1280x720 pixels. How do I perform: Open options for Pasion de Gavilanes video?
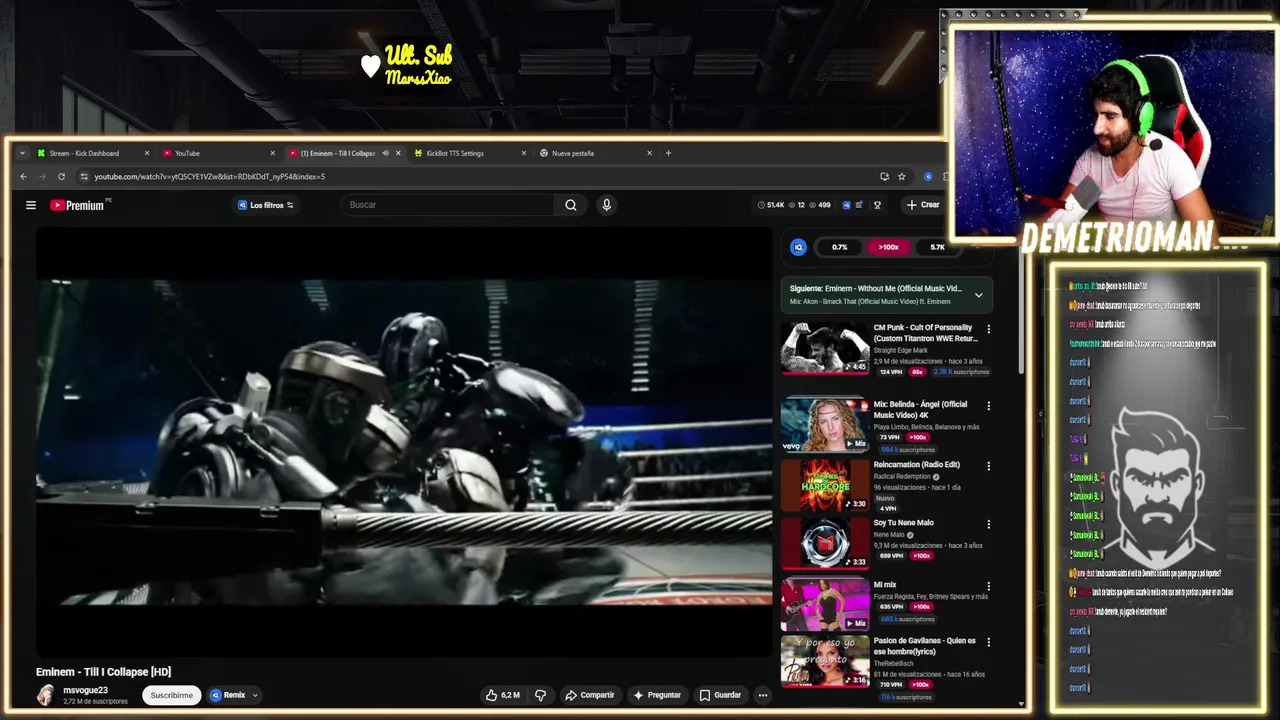[x=989, y=642]
